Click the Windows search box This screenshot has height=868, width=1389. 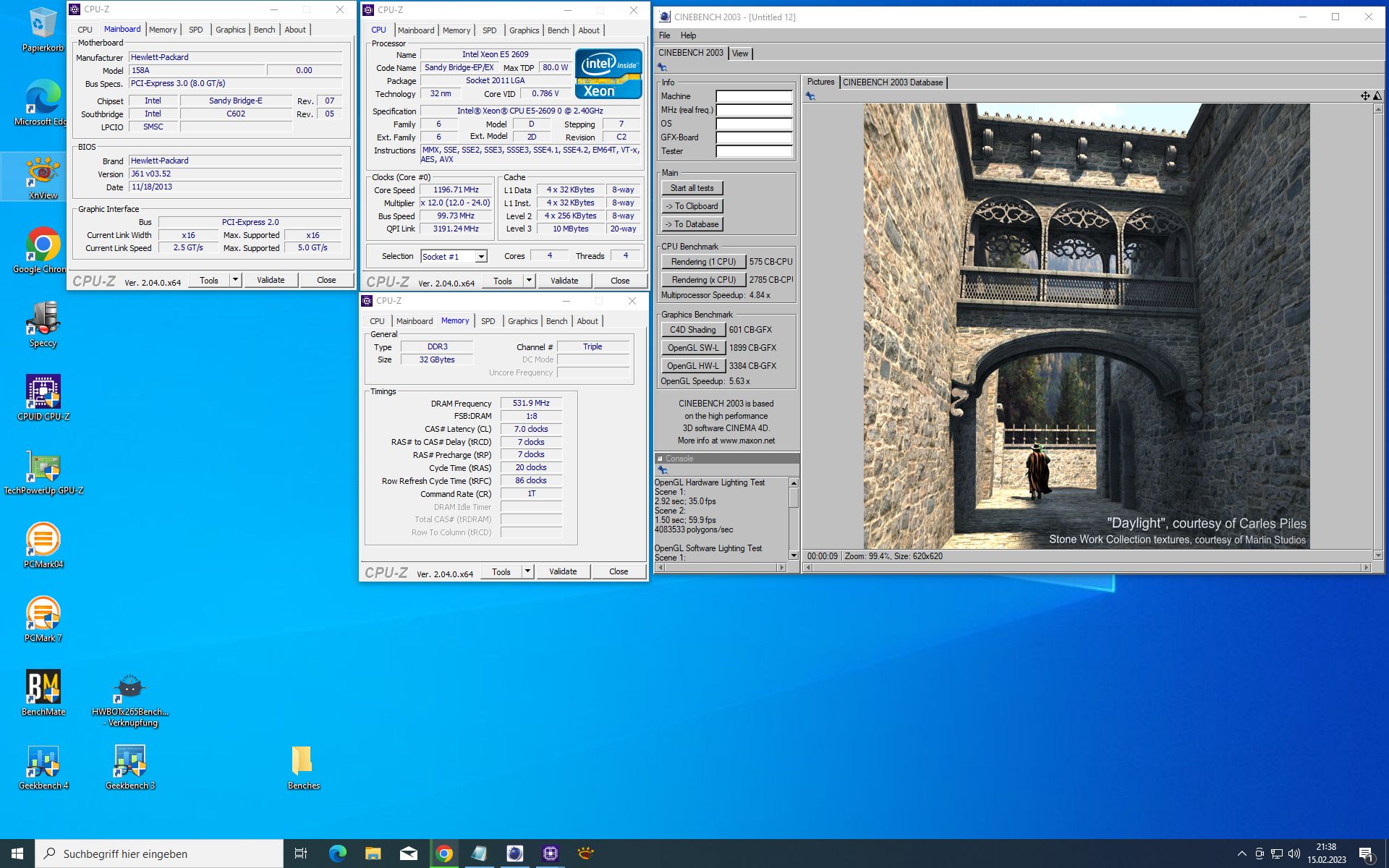point(159,854)
